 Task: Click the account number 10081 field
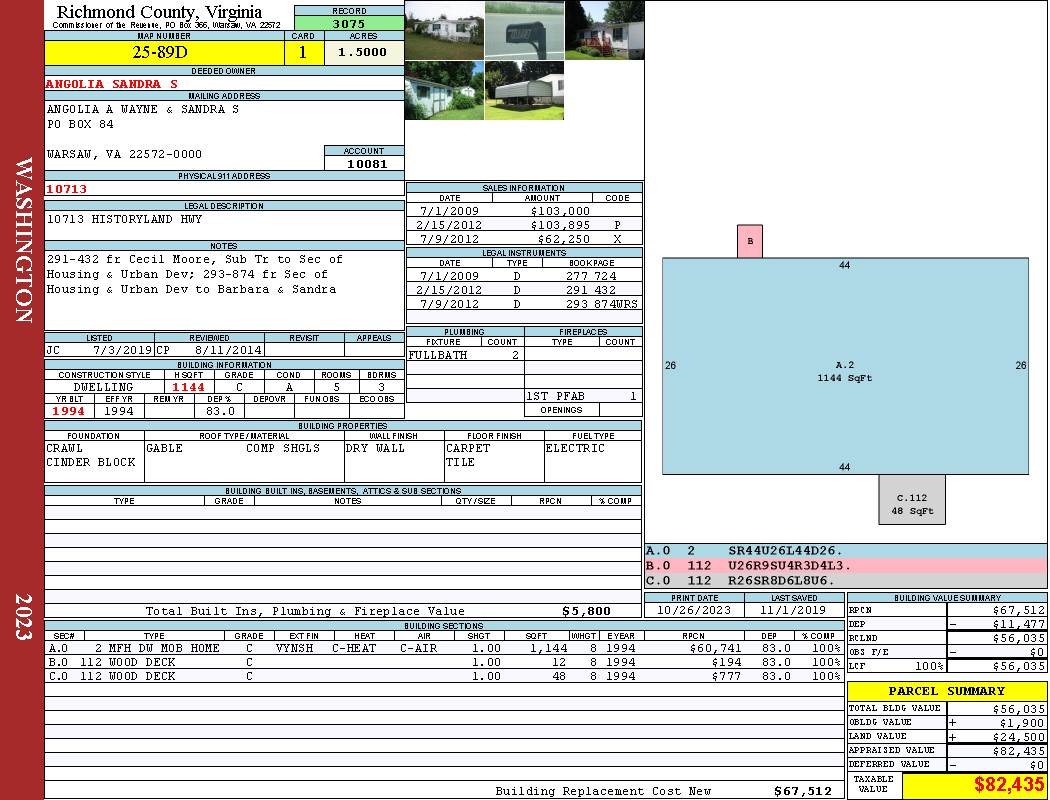tap(364, 163)
